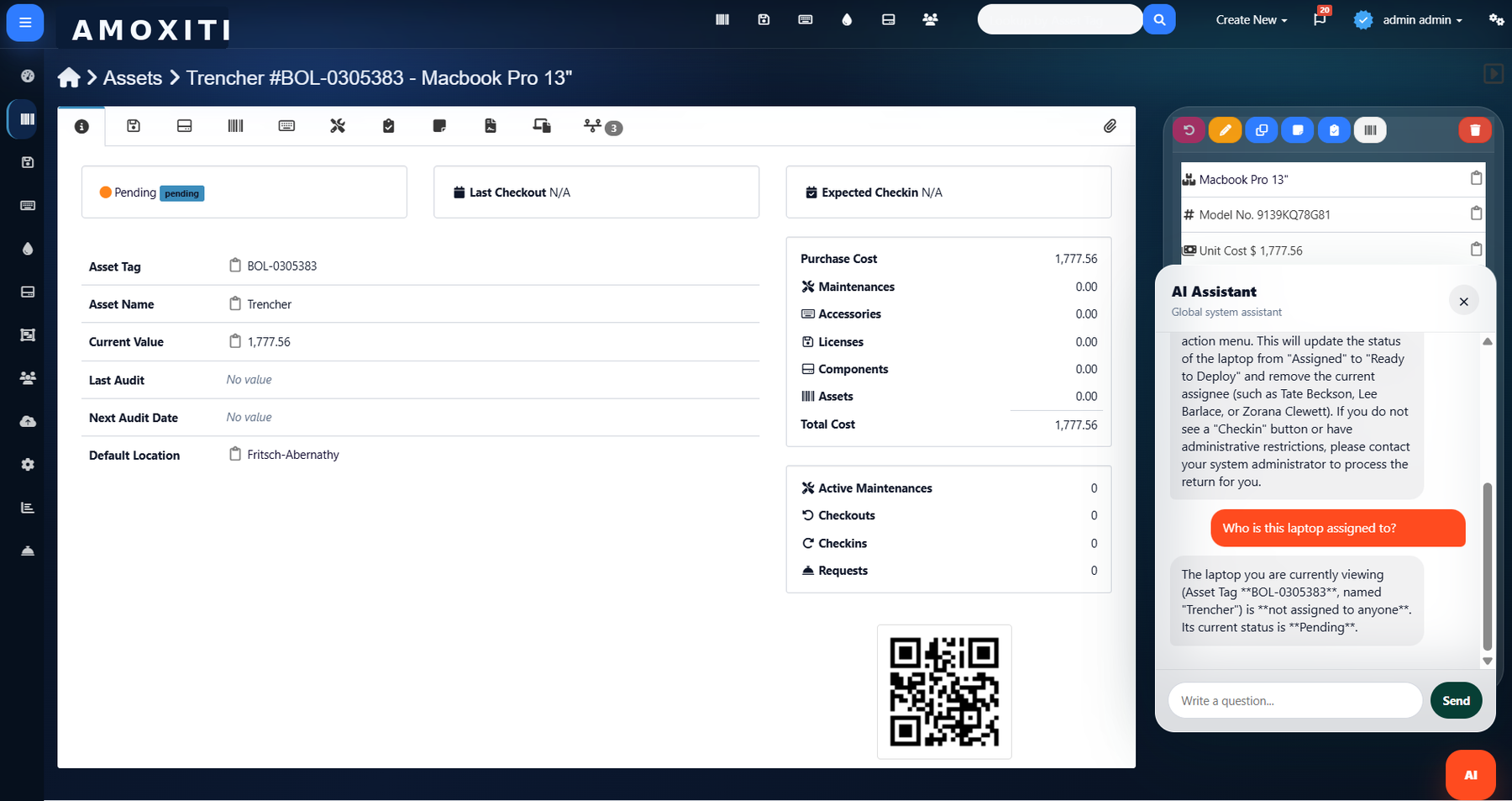The image size is (1512, 801).
Task: Click the users icon in top bar
Action: pyautogui.click(x=930, y=19)
